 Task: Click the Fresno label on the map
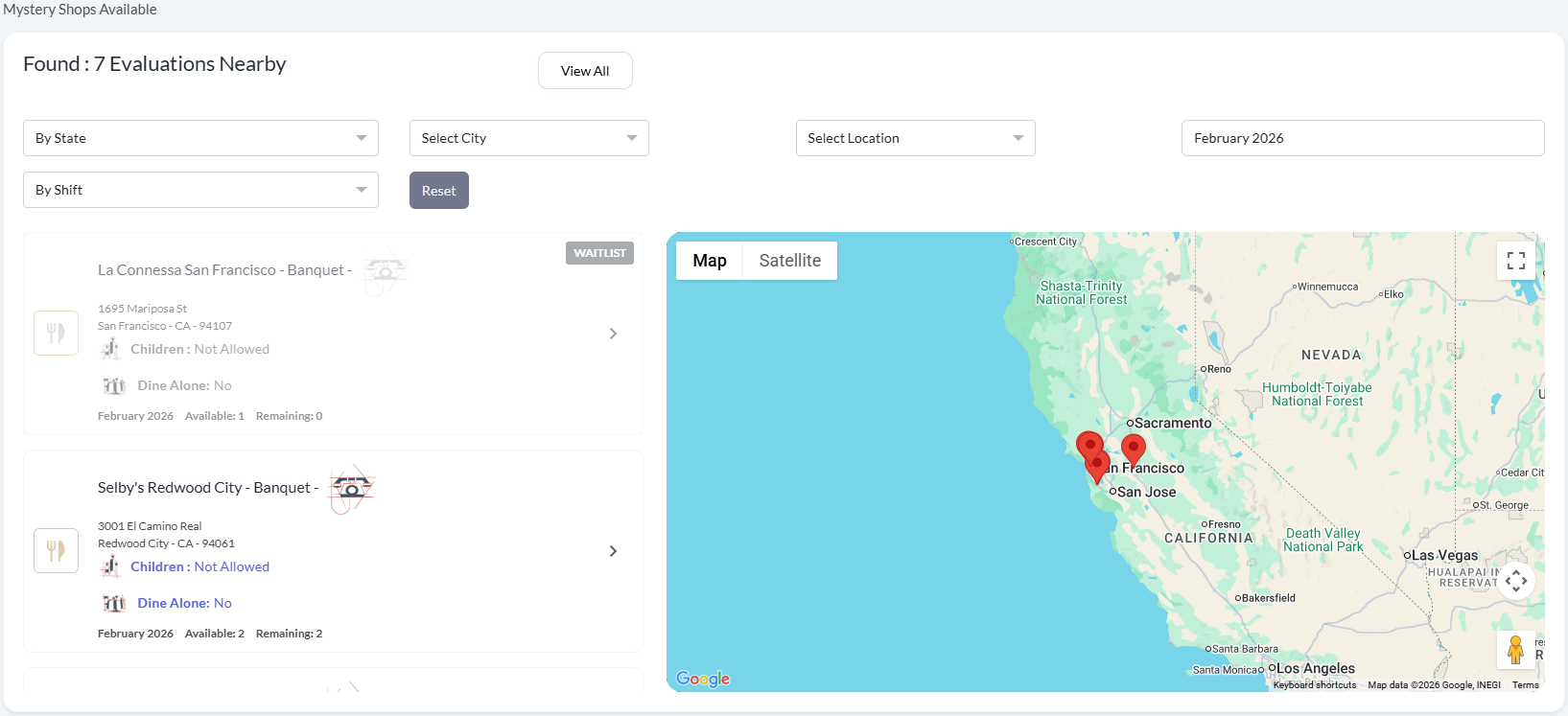tap(1225, 524)
